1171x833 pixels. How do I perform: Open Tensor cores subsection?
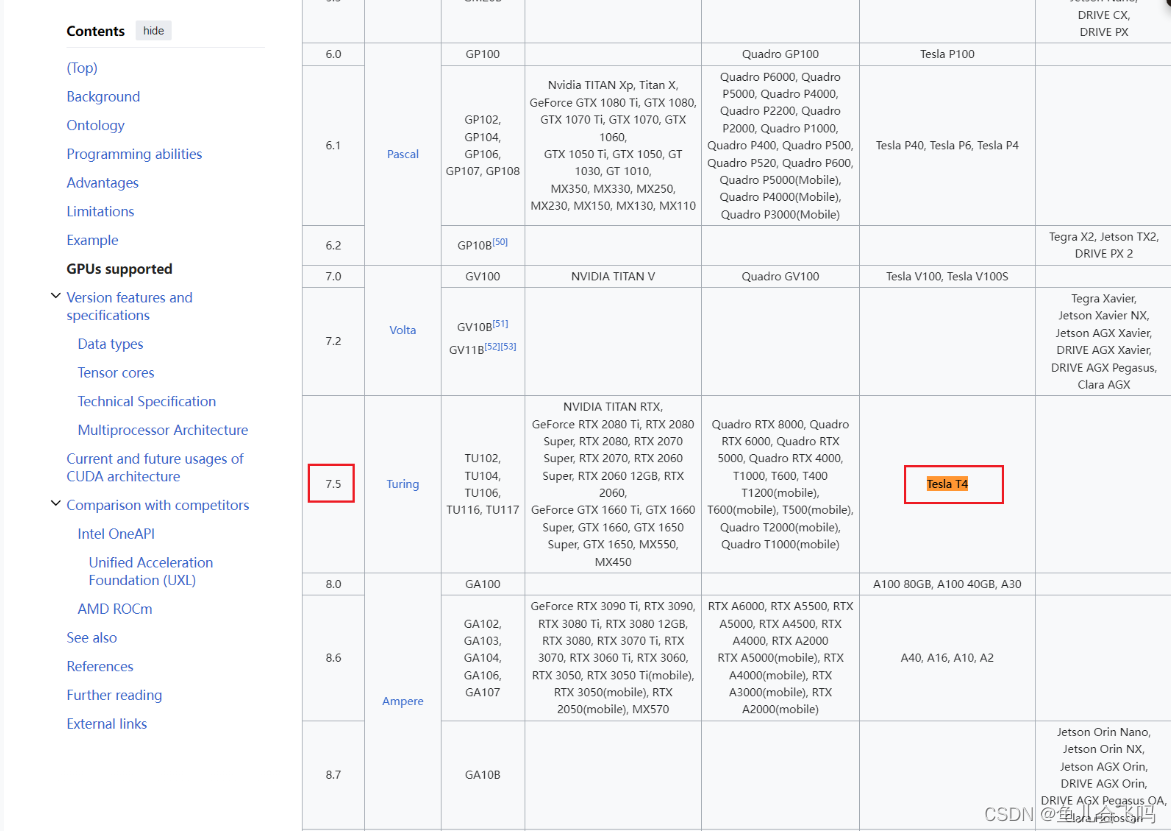(116, 373)
